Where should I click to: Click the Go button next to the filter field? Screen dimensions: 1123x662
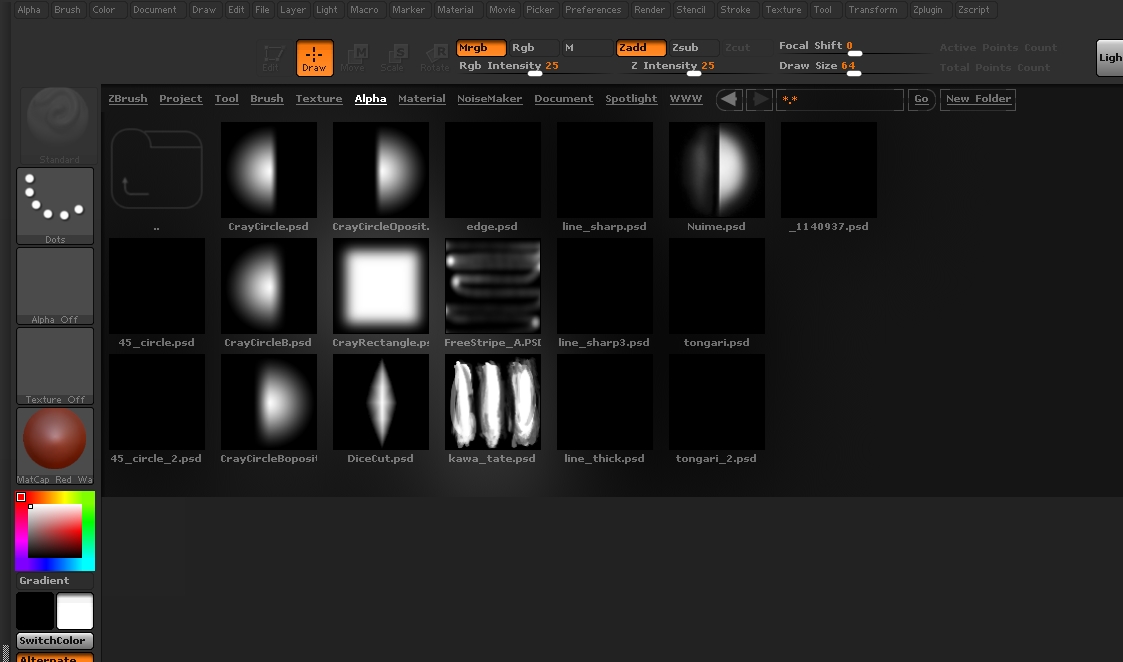coord(920,99)
